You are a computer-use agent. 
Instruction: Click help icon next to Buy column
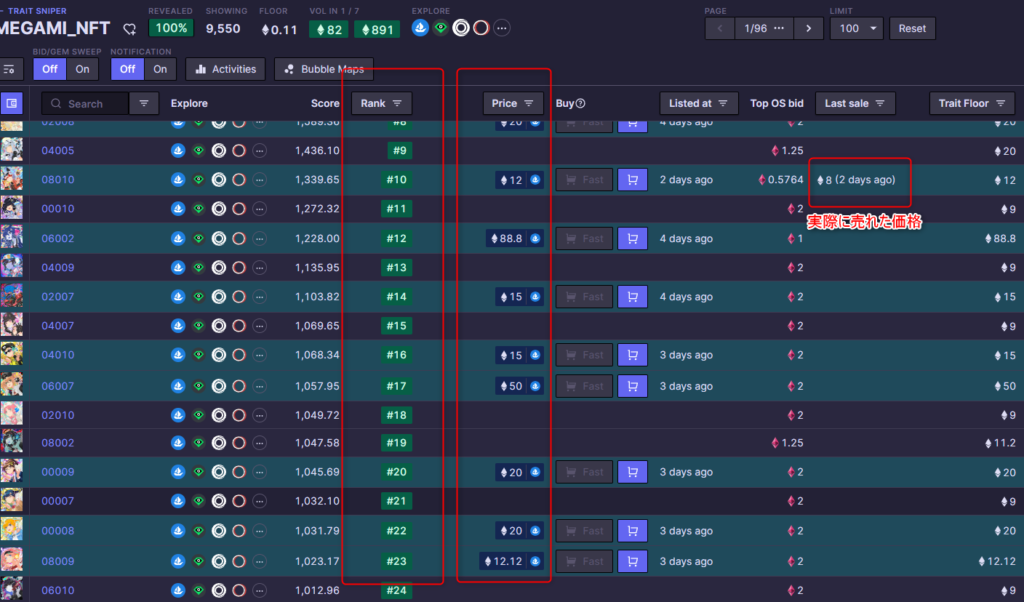pos(580,103)
